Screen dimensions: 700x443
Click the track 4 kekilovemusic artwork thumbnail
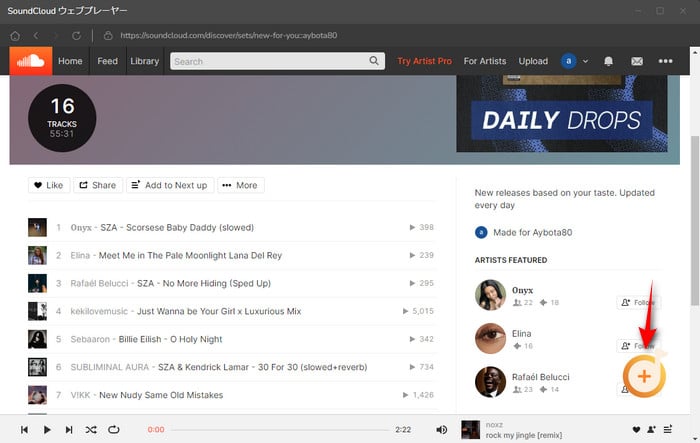coord(37,311)
